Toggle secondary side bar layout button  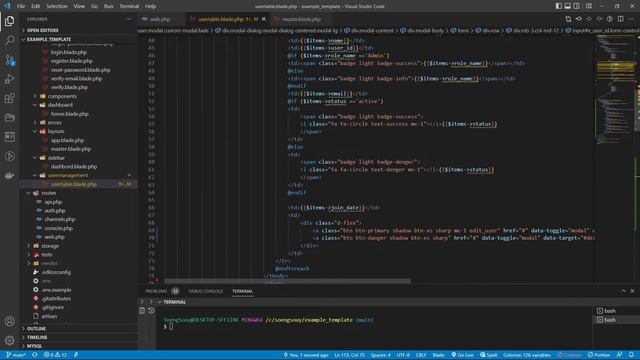[x=576, y=6]
